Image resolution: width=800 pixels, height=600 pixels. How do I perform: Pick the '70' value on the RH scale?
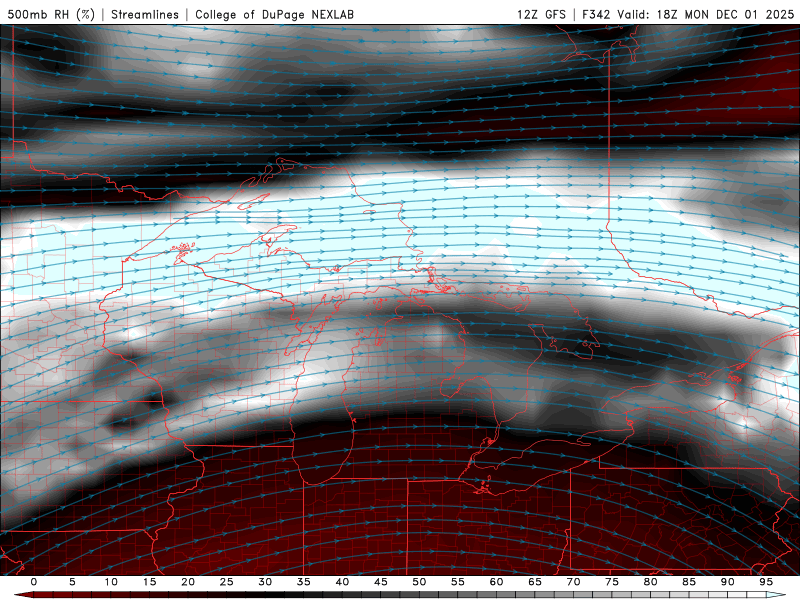573,582
